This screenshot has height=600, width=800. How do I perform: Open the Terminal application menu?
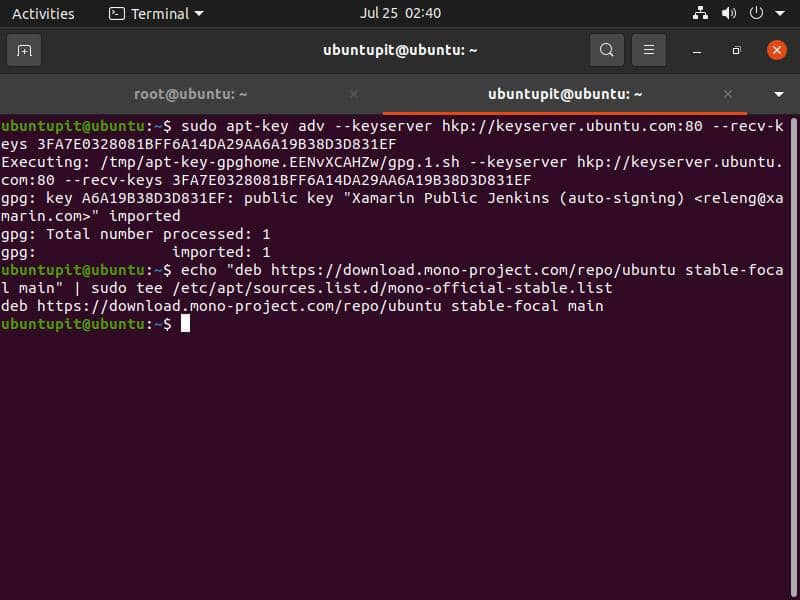point(153,13)
